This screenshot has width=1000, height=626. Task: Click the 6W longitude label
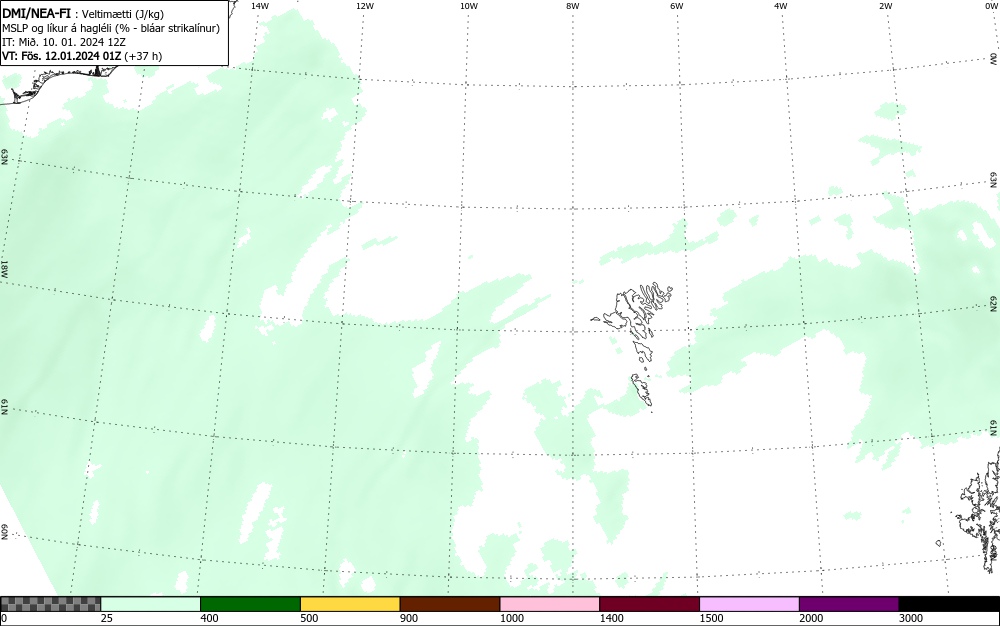[x=677, y=6]
